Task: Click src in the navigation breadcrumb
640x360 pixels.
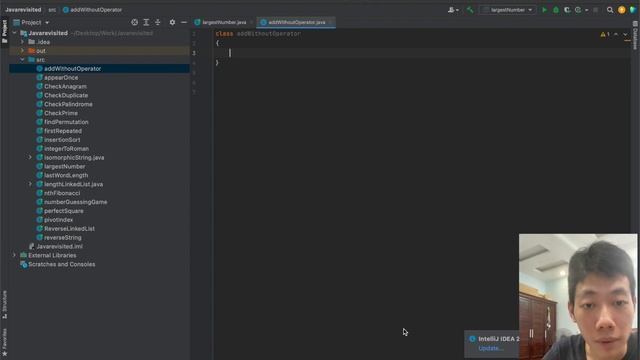Action: click(x=52, y=10)
